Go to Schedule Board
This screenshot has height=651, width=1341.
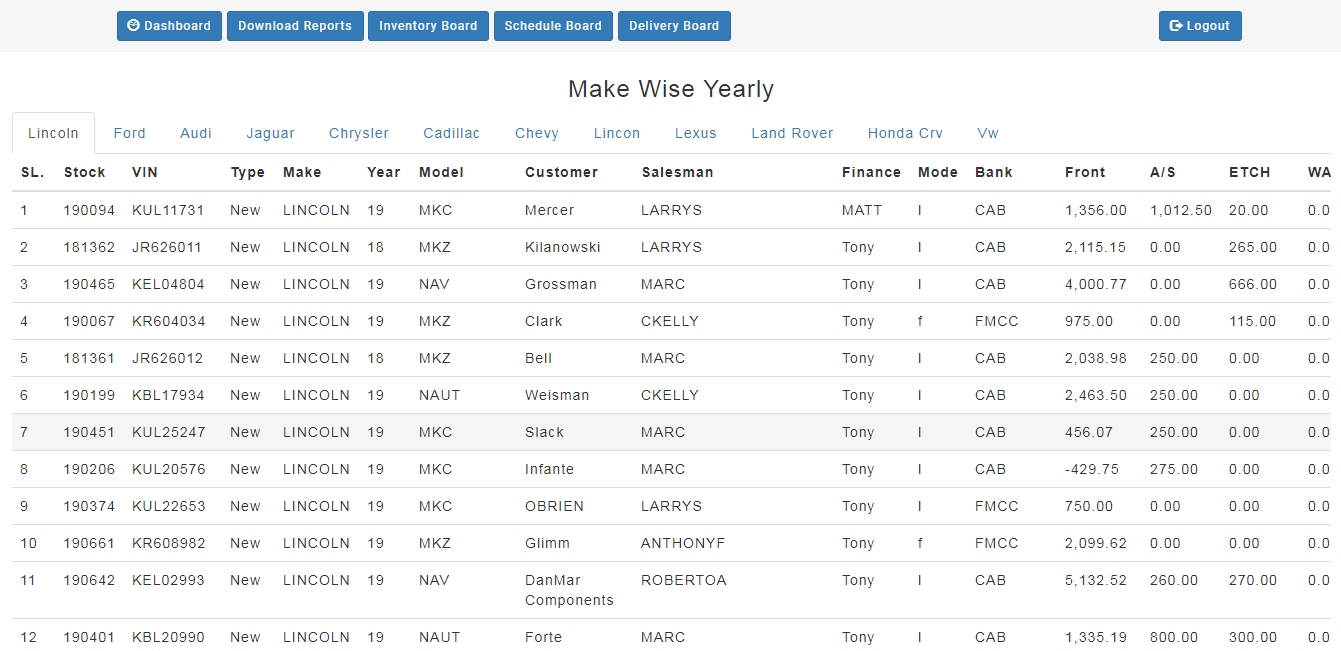553,26
